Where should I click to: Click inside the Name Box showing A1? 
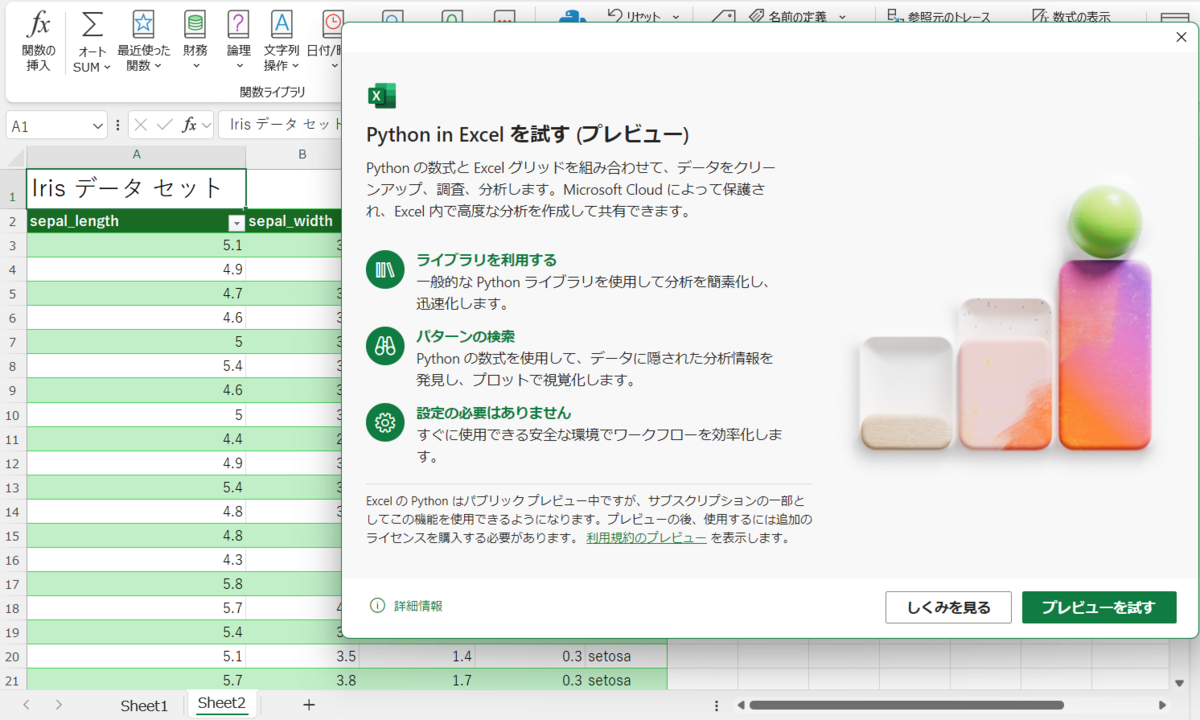pos(49,126)
